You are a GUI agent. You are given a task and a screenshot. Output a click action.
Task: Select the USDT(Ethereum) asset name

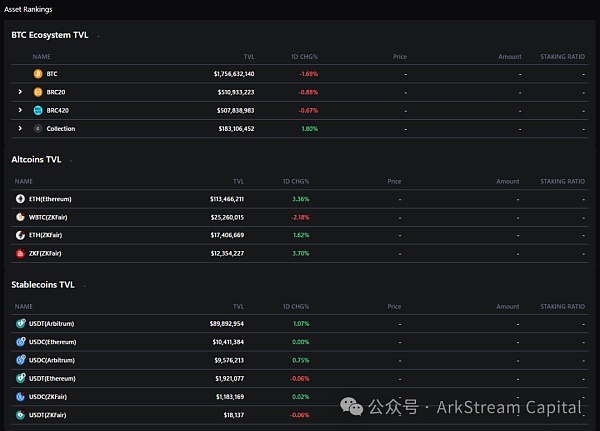coord(50,379)
